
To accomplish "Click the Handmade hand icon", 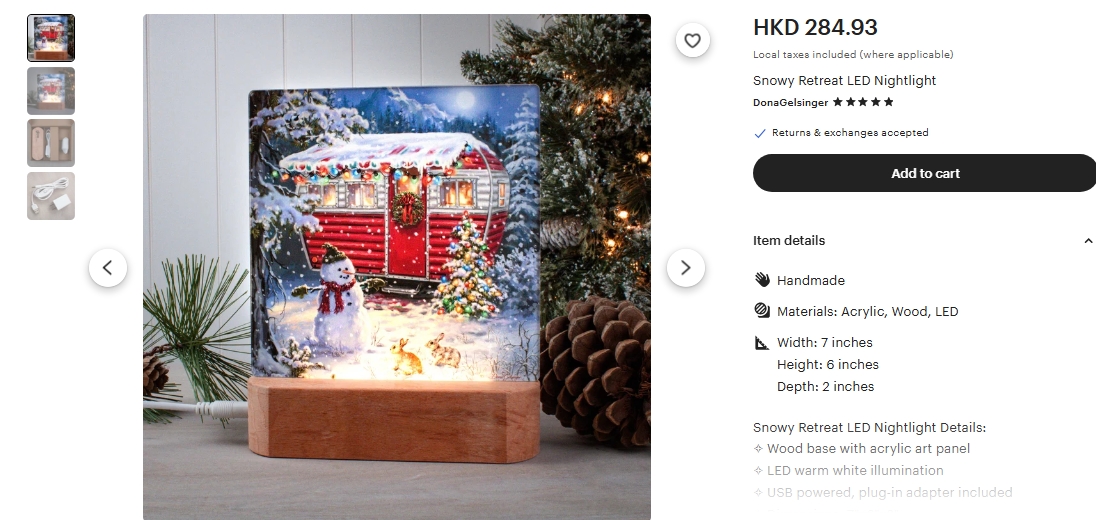I will pos(762,280).
